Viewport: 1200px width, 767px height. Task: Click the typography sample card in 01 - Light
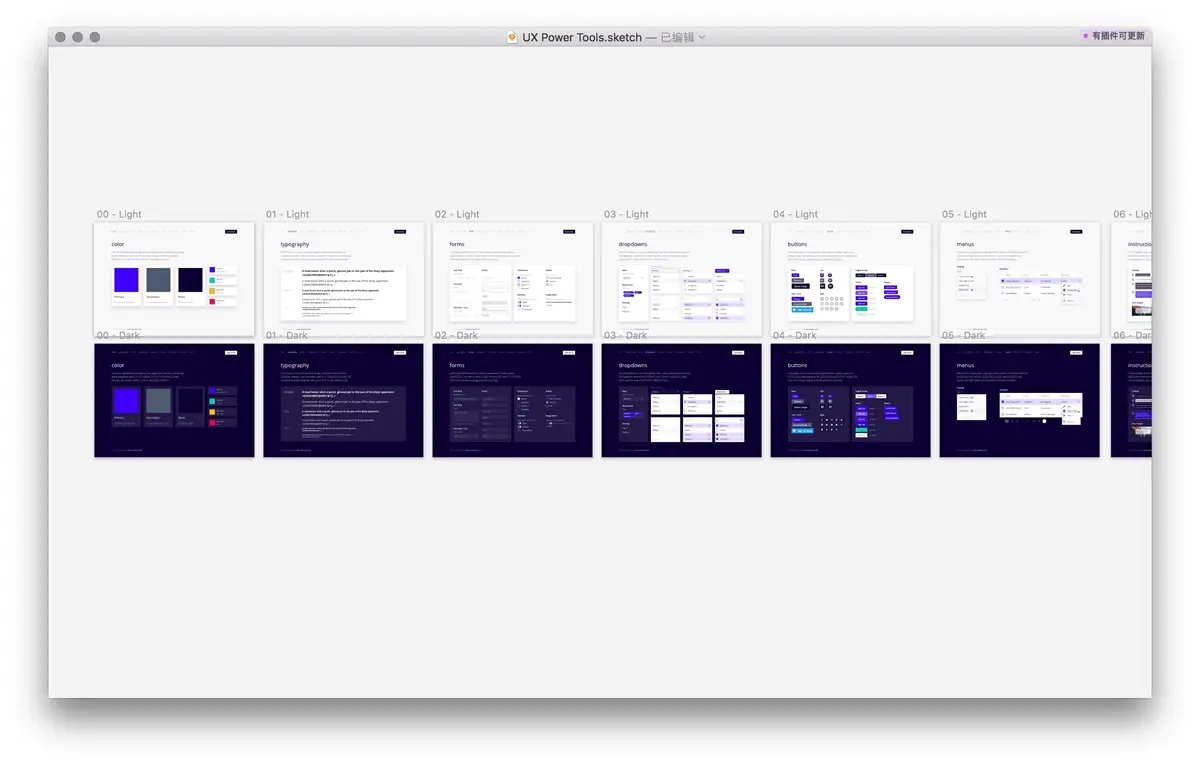coord(343,293)
